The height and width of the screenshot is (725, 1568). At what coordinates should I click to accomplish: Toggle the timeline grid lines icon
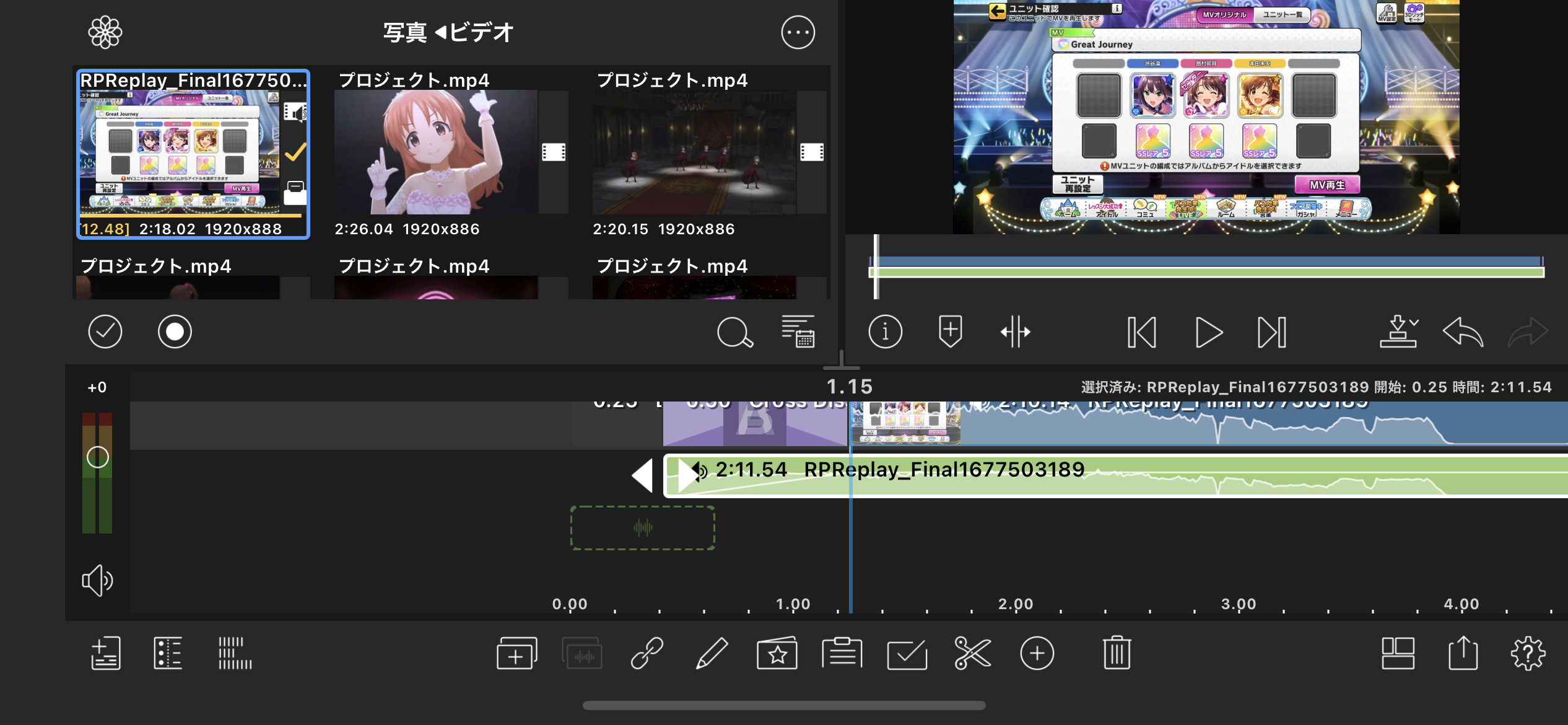click(235, 653)
